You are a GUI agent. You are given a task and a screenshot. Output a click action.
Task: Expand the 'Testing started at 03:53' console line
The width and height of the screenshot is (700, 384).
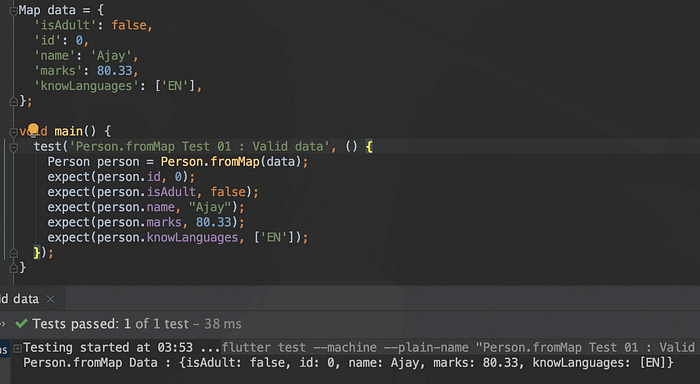(x=17, y=348)
